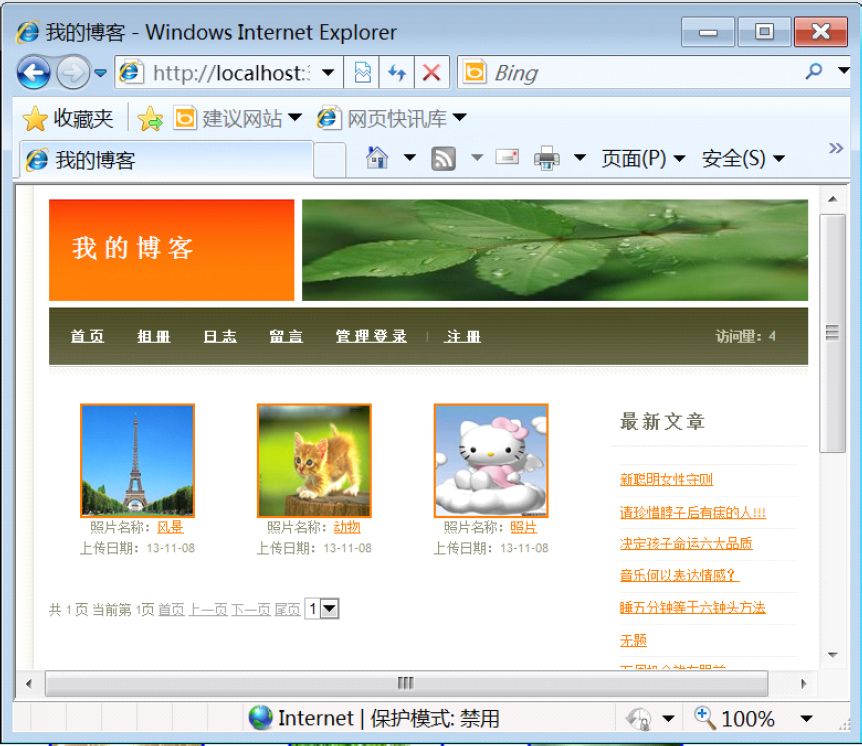Expand the privacy icon dropdown arrow in status bar
The image size is (862, 746).
coord(668,719)
